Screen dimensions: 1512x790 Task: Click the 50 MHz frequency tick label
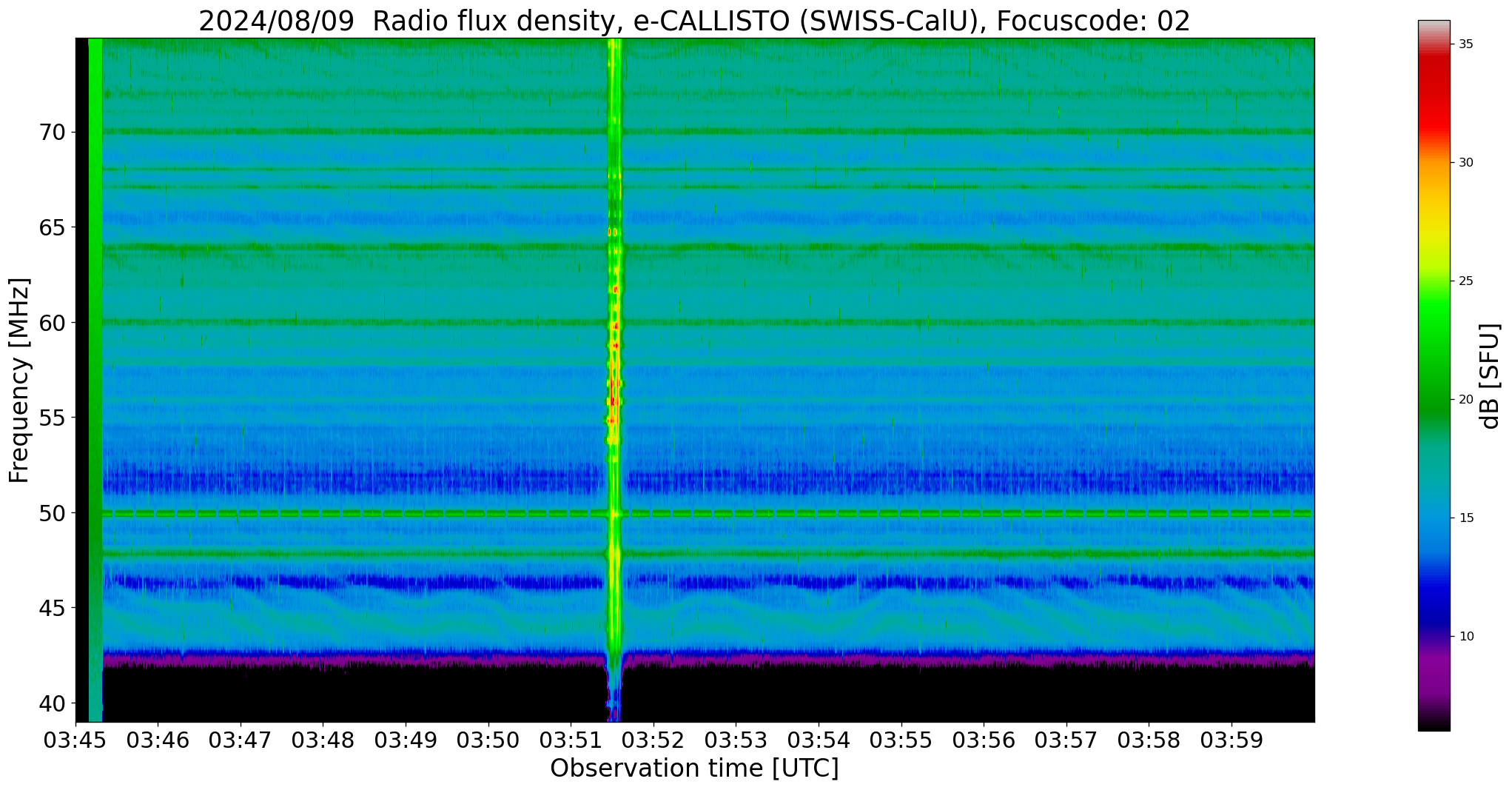pyautogui.click(x=52, y=512)
